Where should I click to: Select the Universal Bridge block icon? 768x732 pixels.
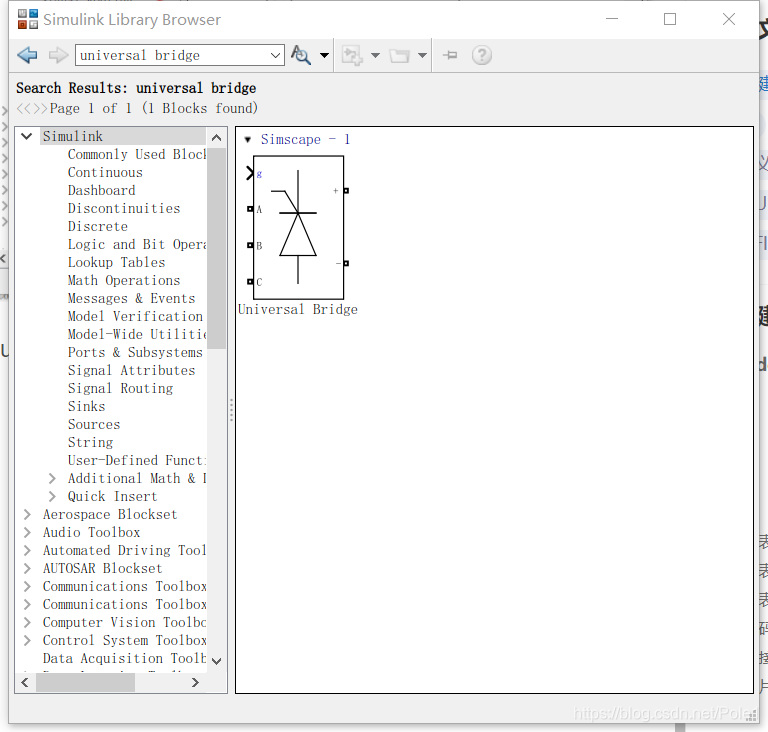click(298, 227)
